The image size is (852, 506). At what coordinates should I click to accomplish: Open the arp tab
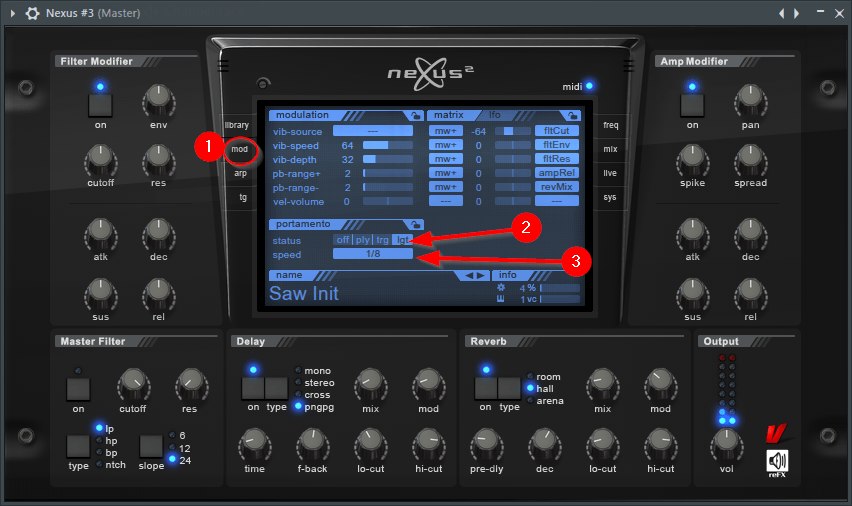click(x=240, y=173)
